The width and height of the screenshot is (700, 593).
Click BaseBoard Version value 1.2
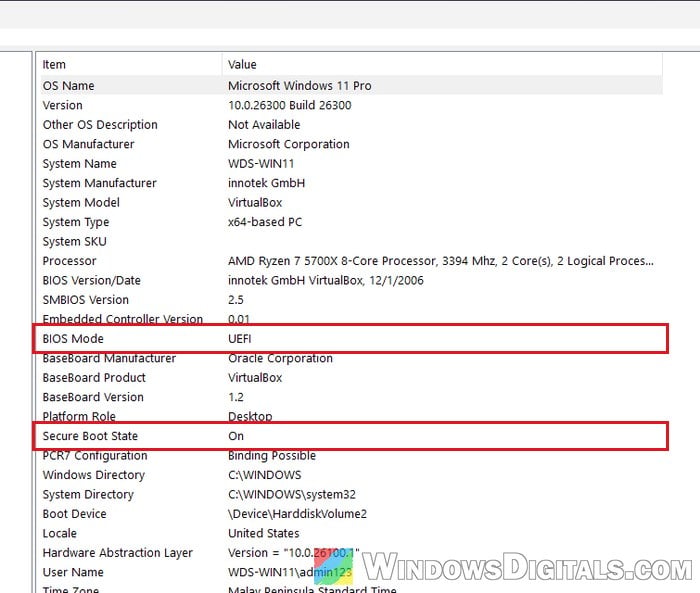click(x=236, y=397)
